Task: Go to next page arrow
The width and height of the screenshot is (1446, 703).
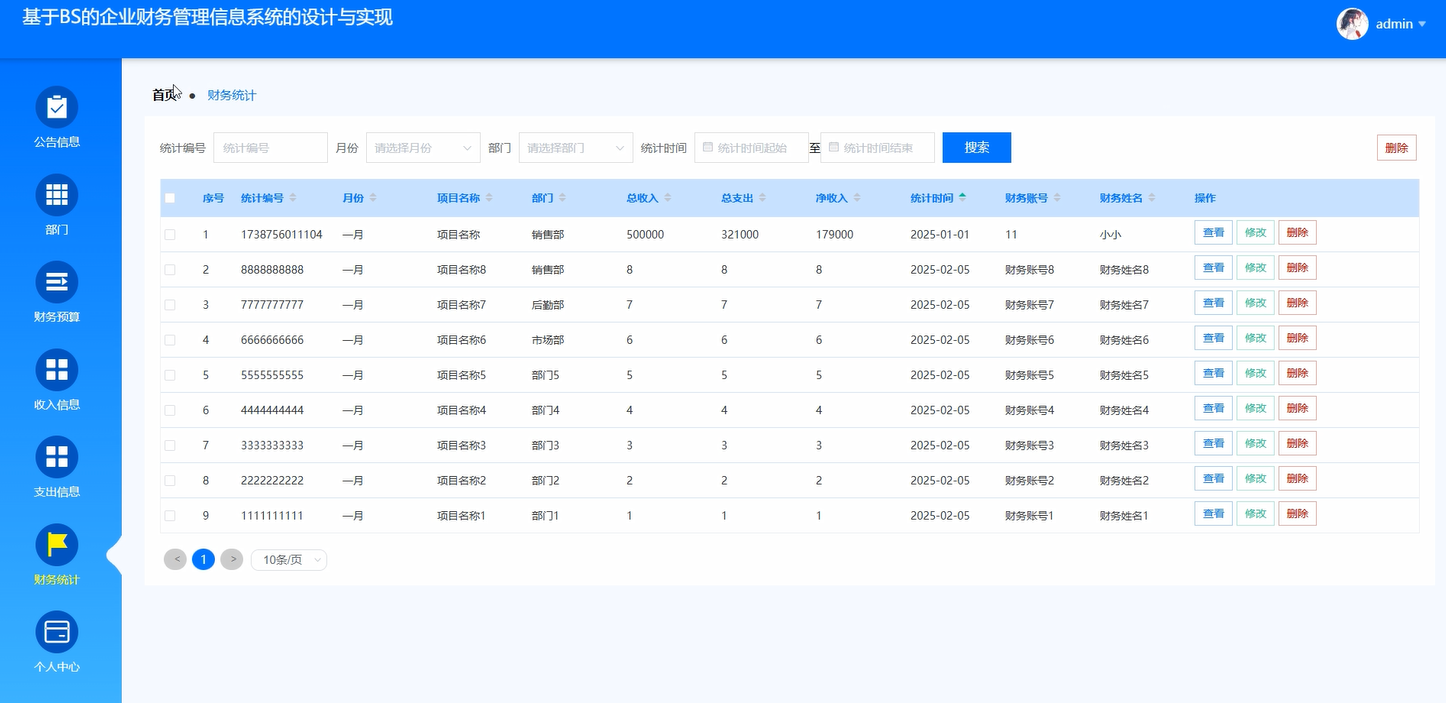Action: [231, 559]
